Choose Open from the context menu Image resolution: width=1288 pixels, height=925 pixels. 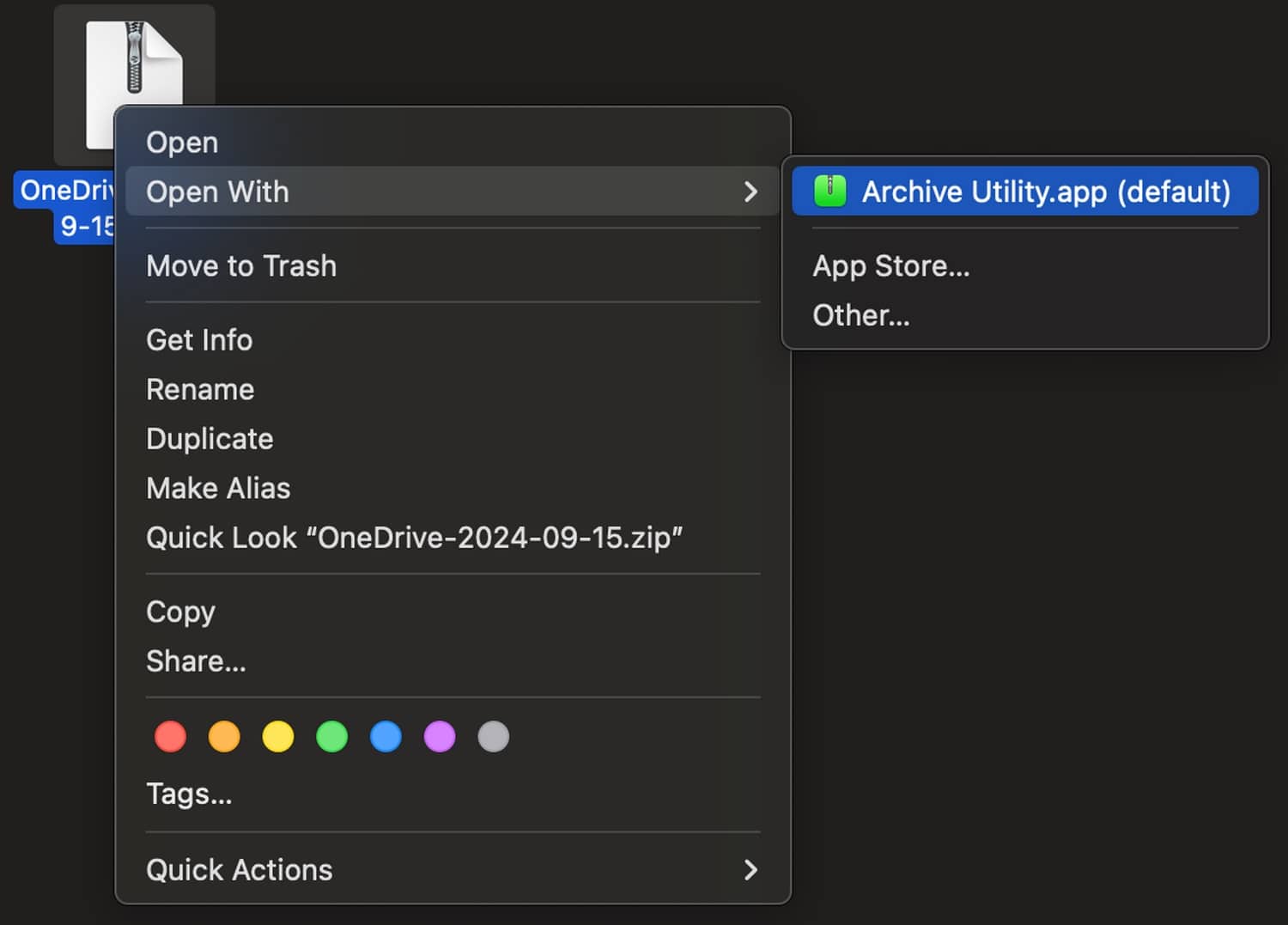pyautogui.click(x=182, y=142)
